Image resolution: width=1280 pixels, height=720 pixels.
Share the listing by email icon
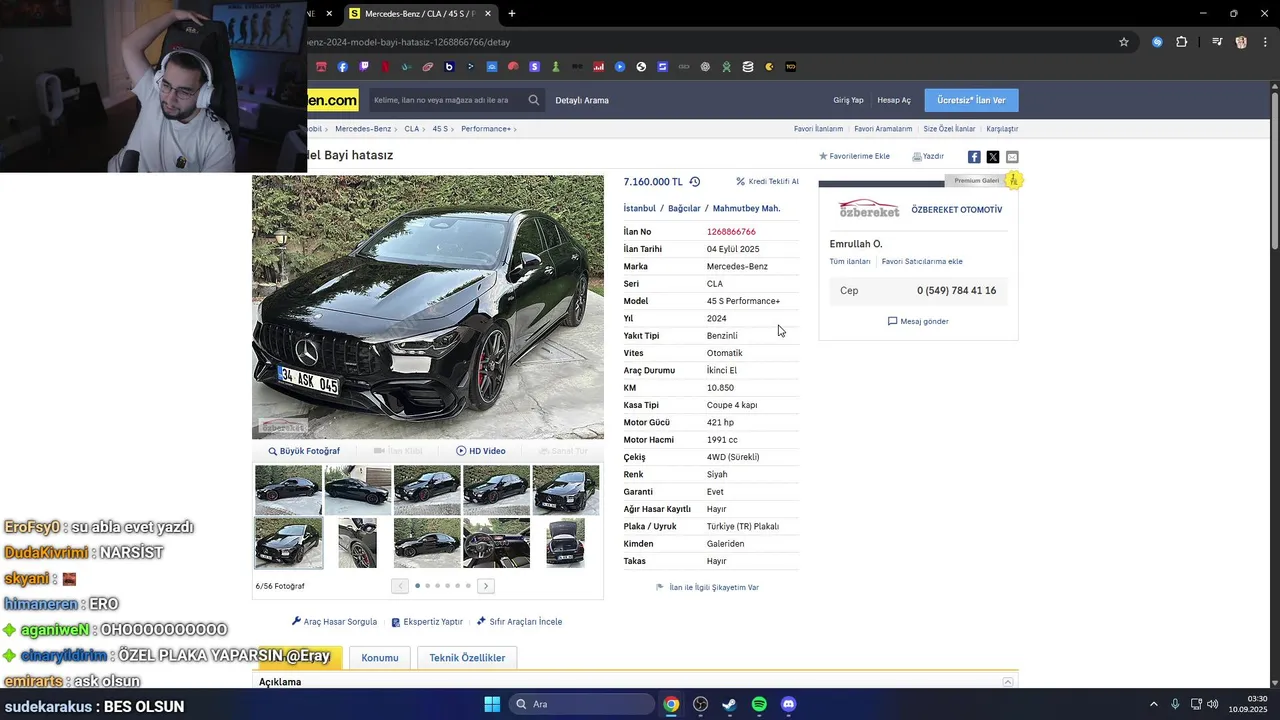[1012, 157]
